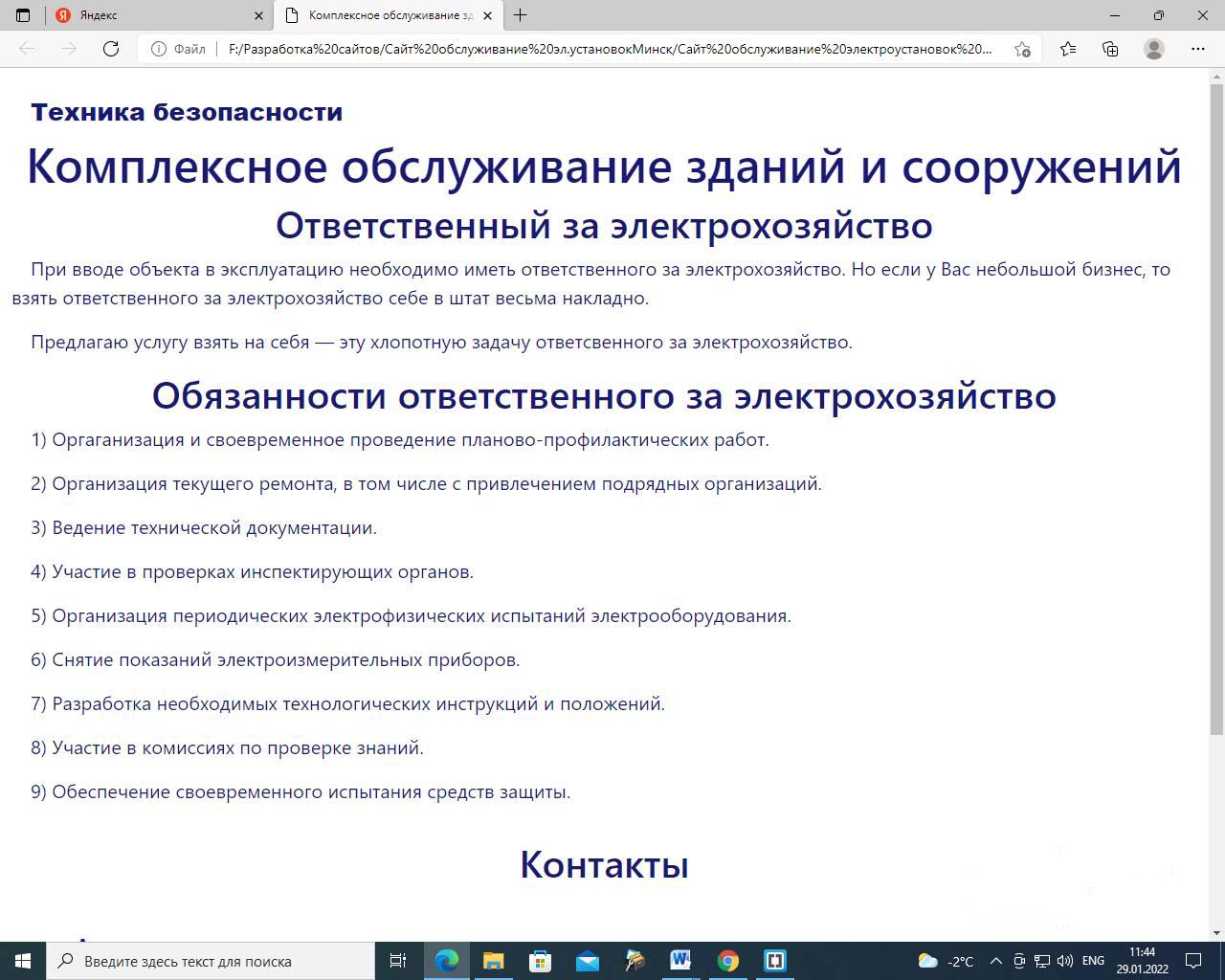Refresh the current page
Viewport: 1225px width, 980px height.
click(x=111, y=49)
